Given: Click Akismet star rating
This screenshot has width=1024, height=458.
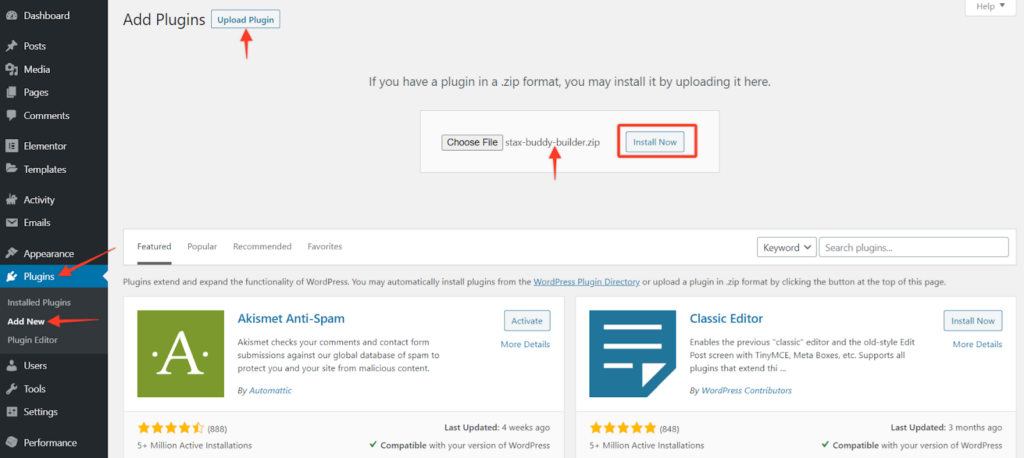Looking at the screenshot, I should (x=171, y=429).
